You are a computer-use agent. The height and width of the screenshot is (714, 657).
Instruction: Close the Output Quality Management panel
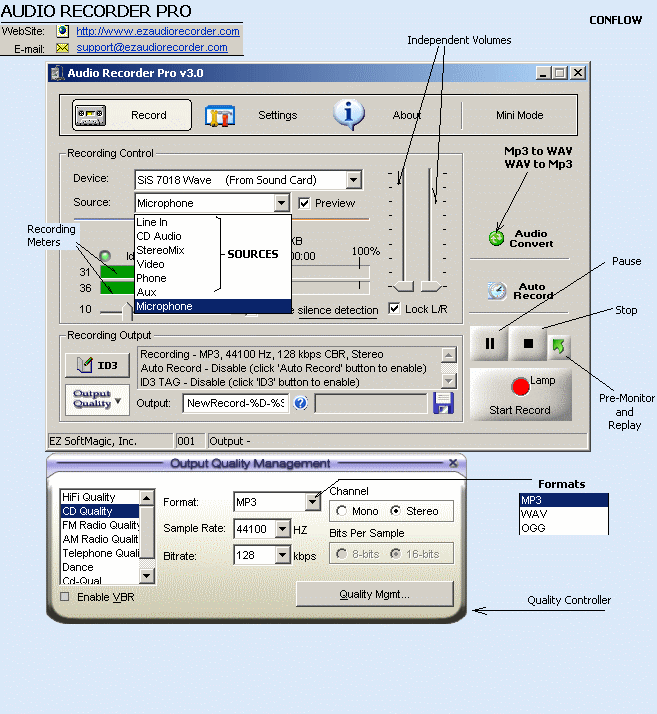tap(453, 463)
